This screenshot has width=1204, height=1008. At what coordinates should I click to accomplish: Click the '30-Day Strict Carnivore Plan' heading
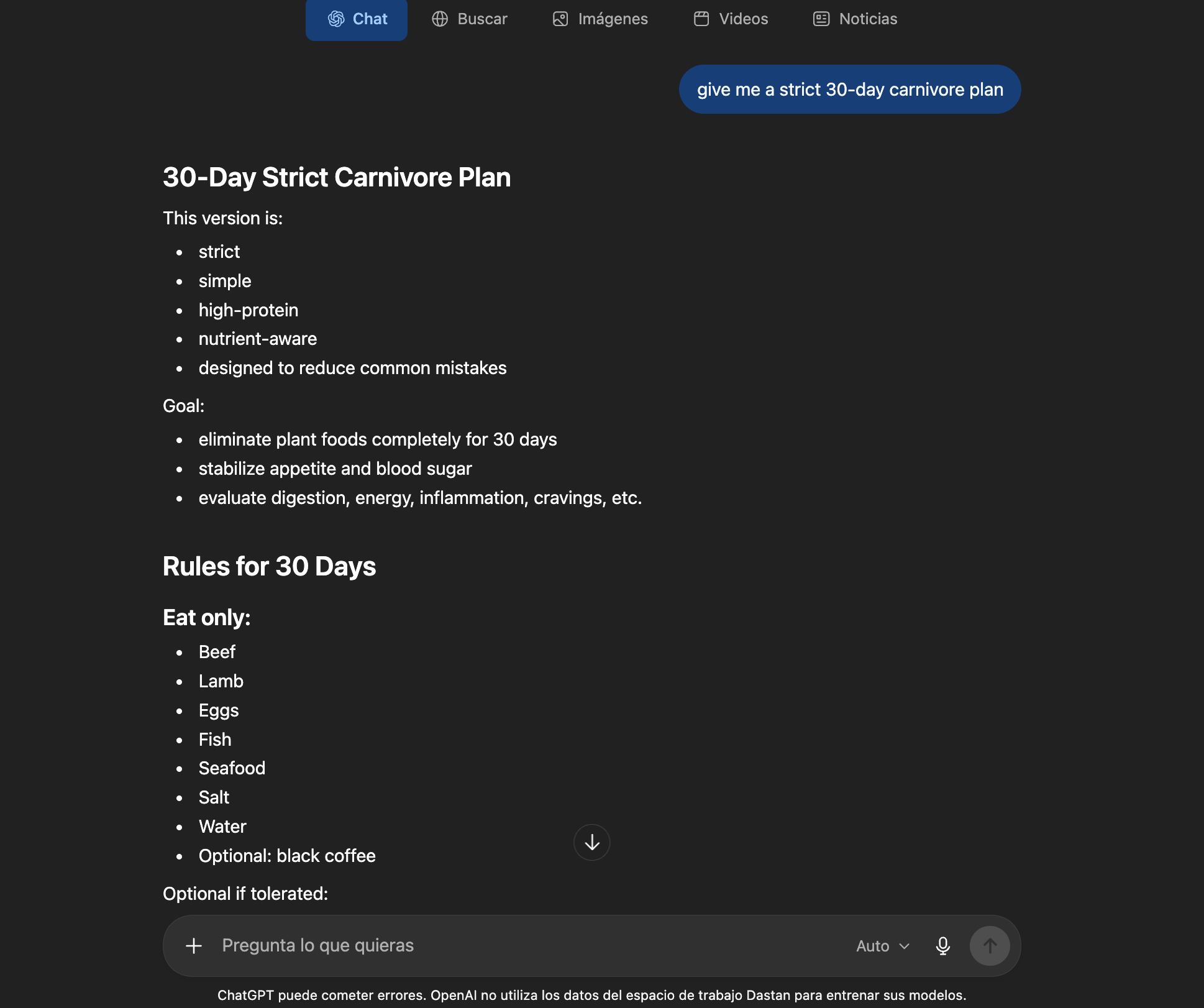pyautogui.click(x=337, y=178)
